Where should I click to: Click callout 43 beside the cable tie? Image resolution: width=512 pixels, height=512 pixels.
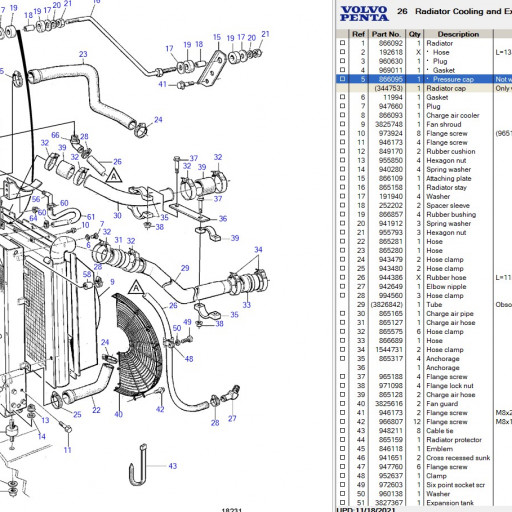tap(173, 466)
